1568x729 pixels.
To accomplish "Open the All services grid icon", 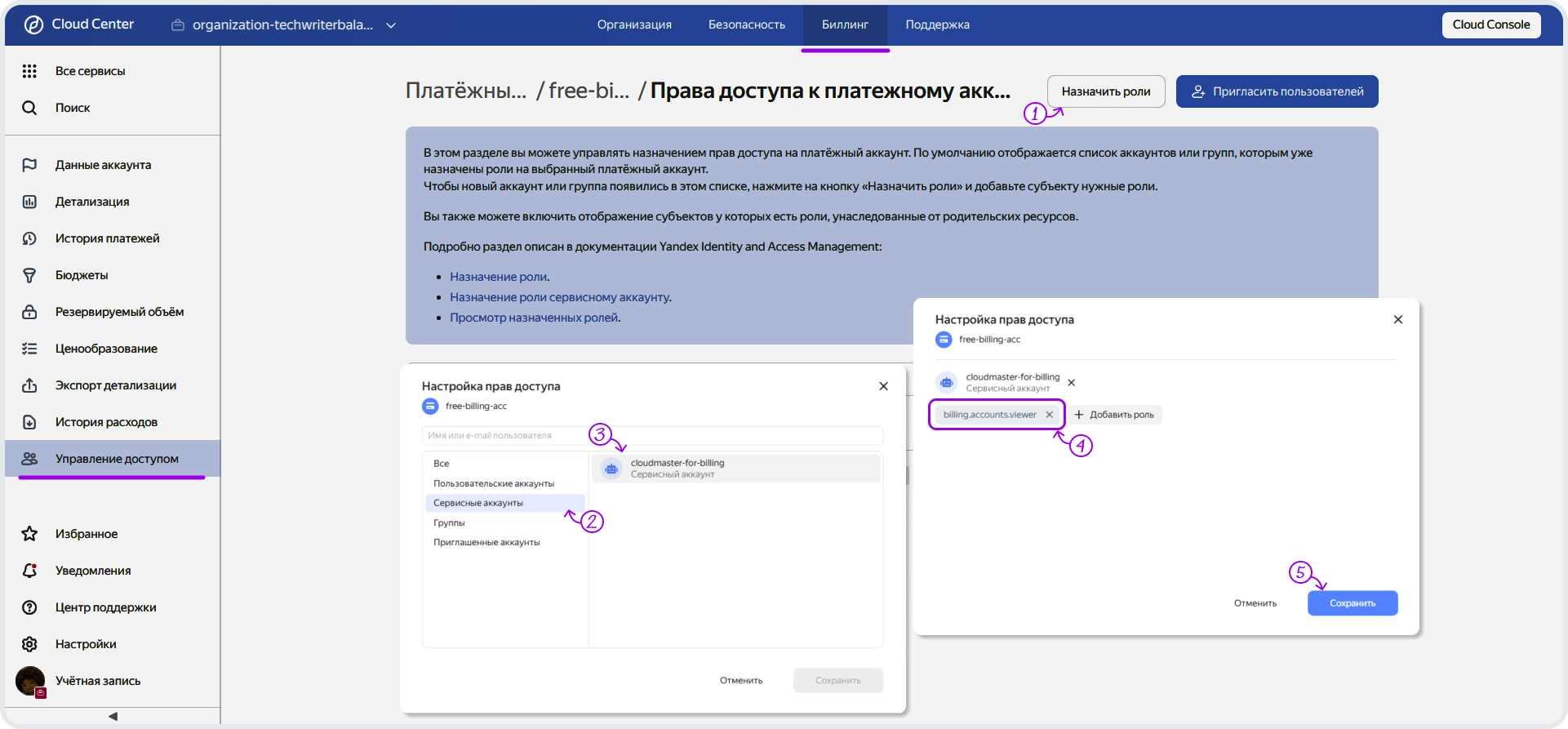I will coord(29,71).
